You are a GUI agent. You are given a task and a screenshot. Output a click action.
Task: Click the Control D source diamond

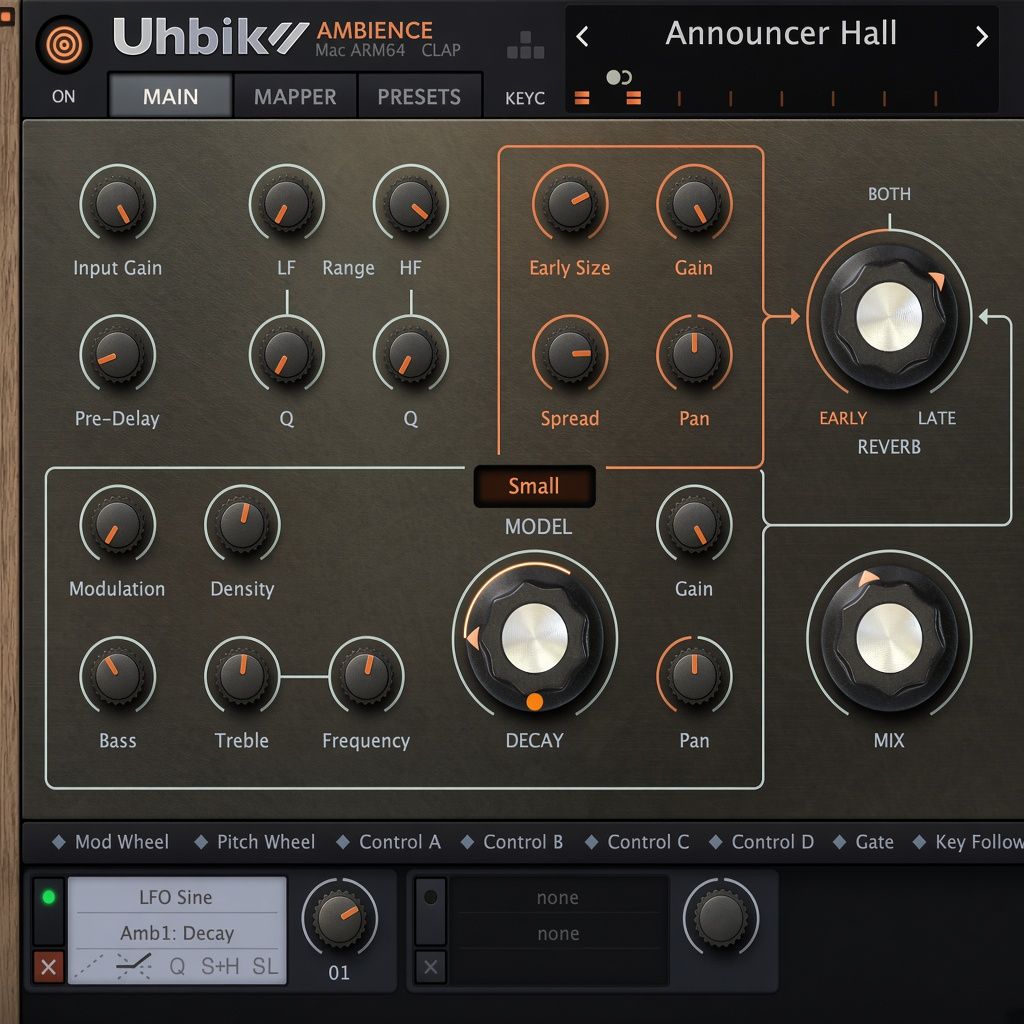click(x=716, y=842)
